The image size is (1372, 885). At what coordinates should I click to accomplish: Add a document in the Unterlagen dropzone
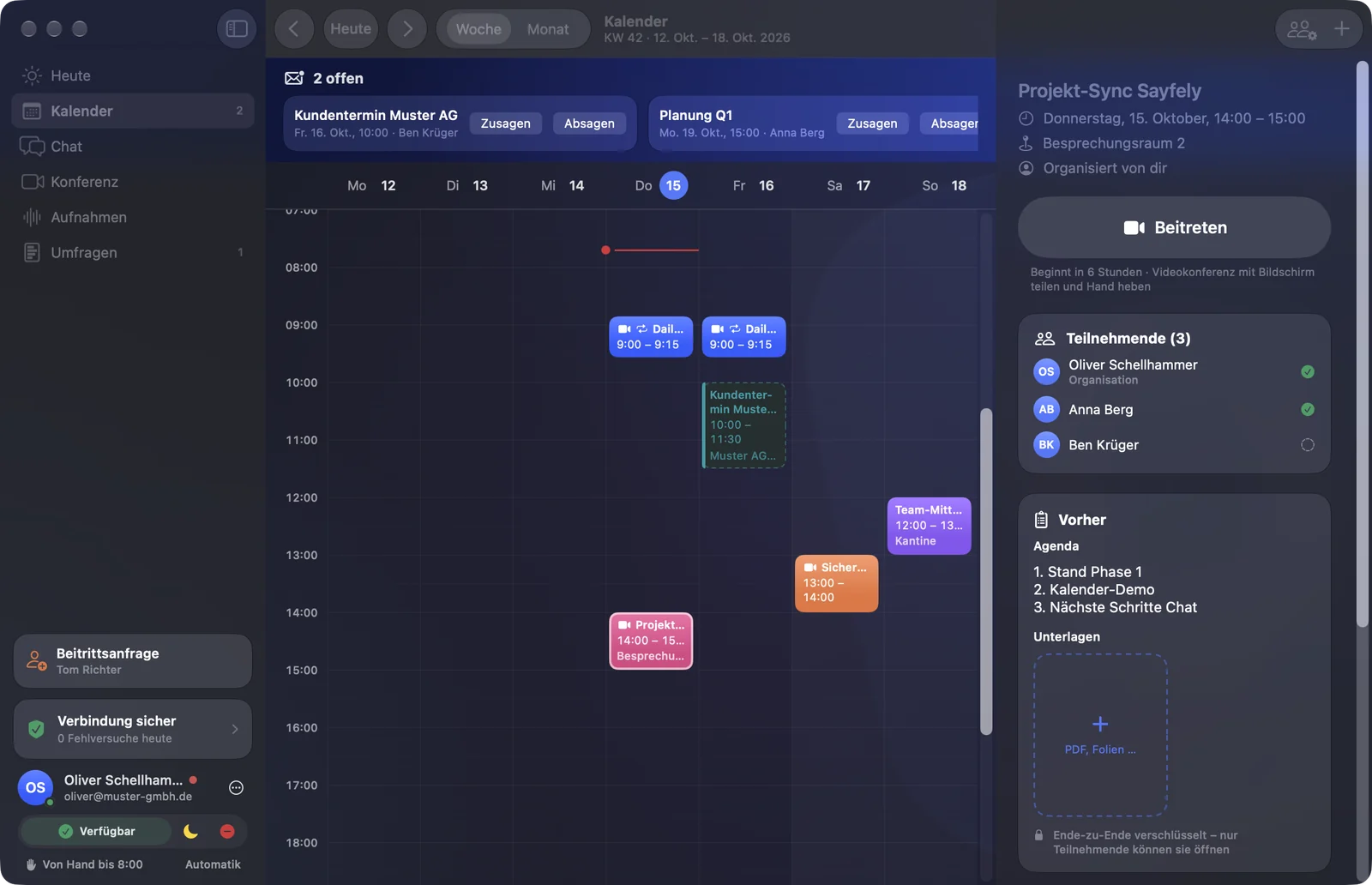point(1100,735)
